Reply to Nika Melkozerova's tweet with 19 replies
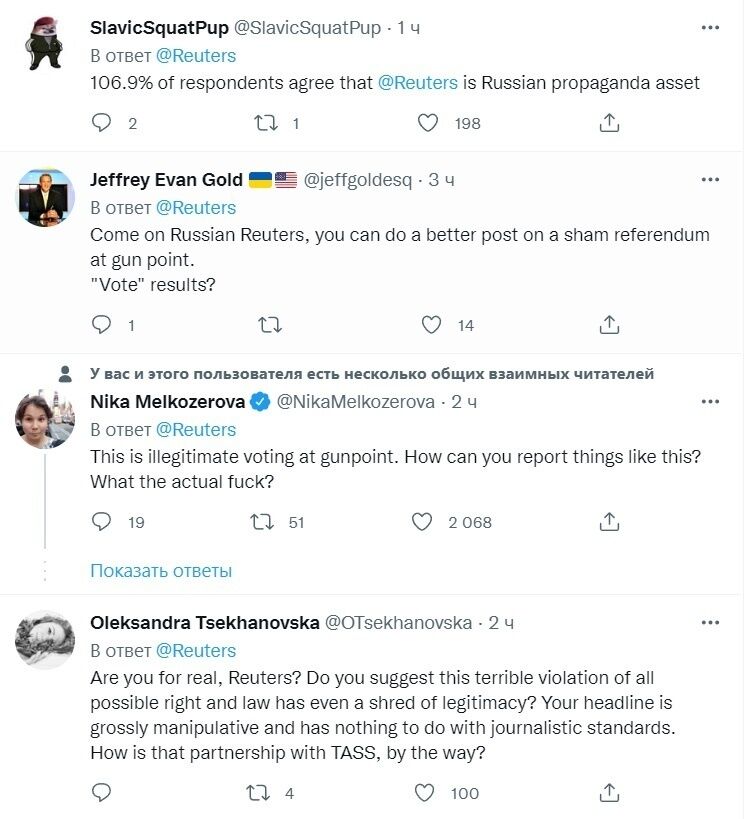The image size is (745, 819). click(101, 522)
